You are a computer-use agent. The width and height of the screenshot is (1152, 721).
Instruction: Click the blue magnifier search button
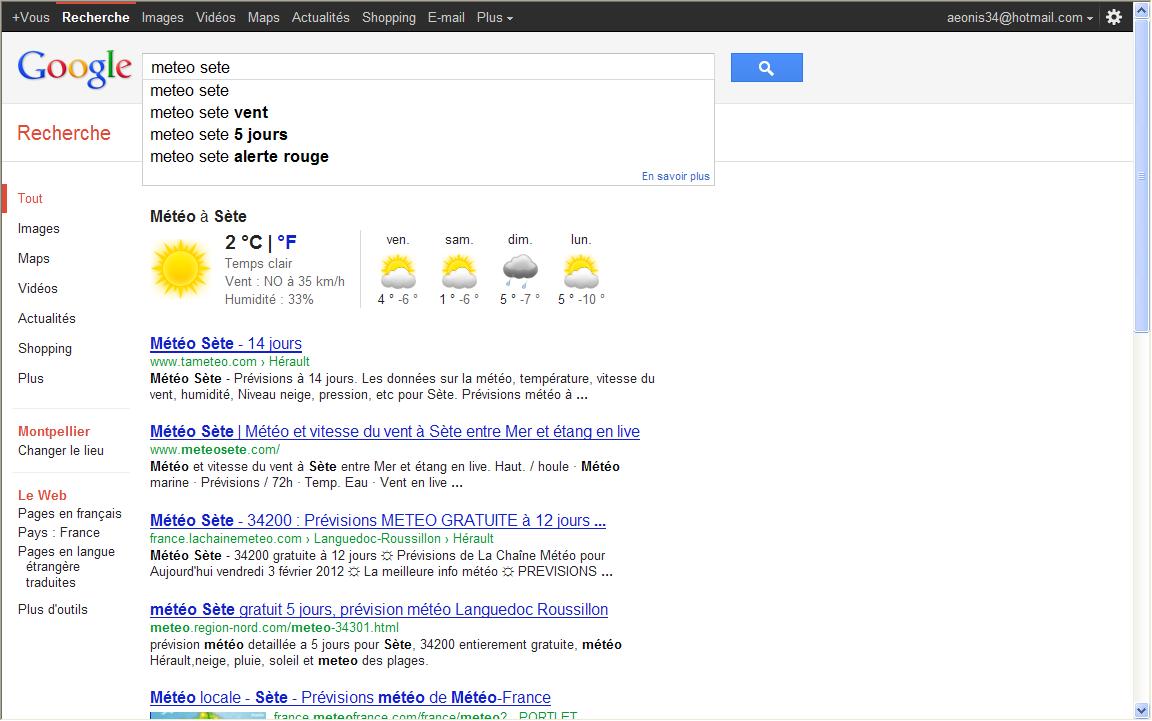pyautogui.click(x=766, y=68)
